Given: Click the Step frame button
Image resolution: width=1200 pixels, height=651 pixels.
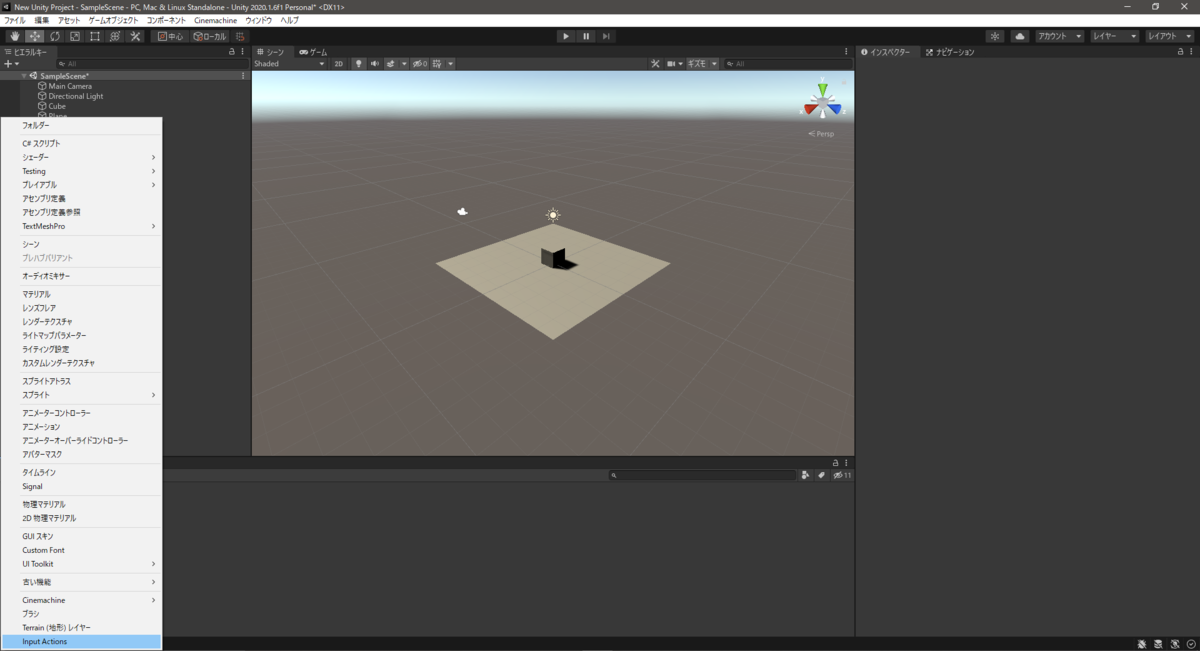Looking at the screenshot, I should point(606,36).
